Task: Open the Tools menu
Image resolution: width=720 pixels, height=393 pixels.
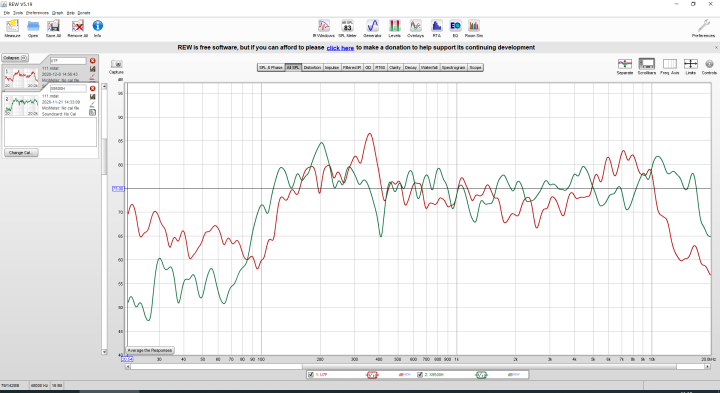Action: pos(17,13)
